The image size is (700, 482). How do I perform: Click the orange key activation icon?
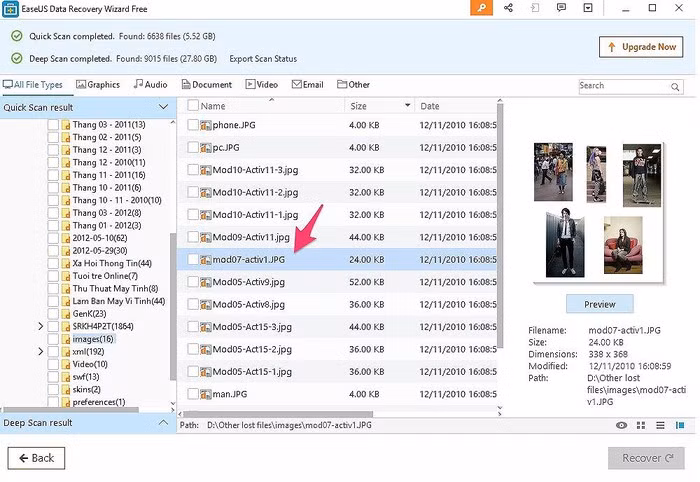[482, 8]
